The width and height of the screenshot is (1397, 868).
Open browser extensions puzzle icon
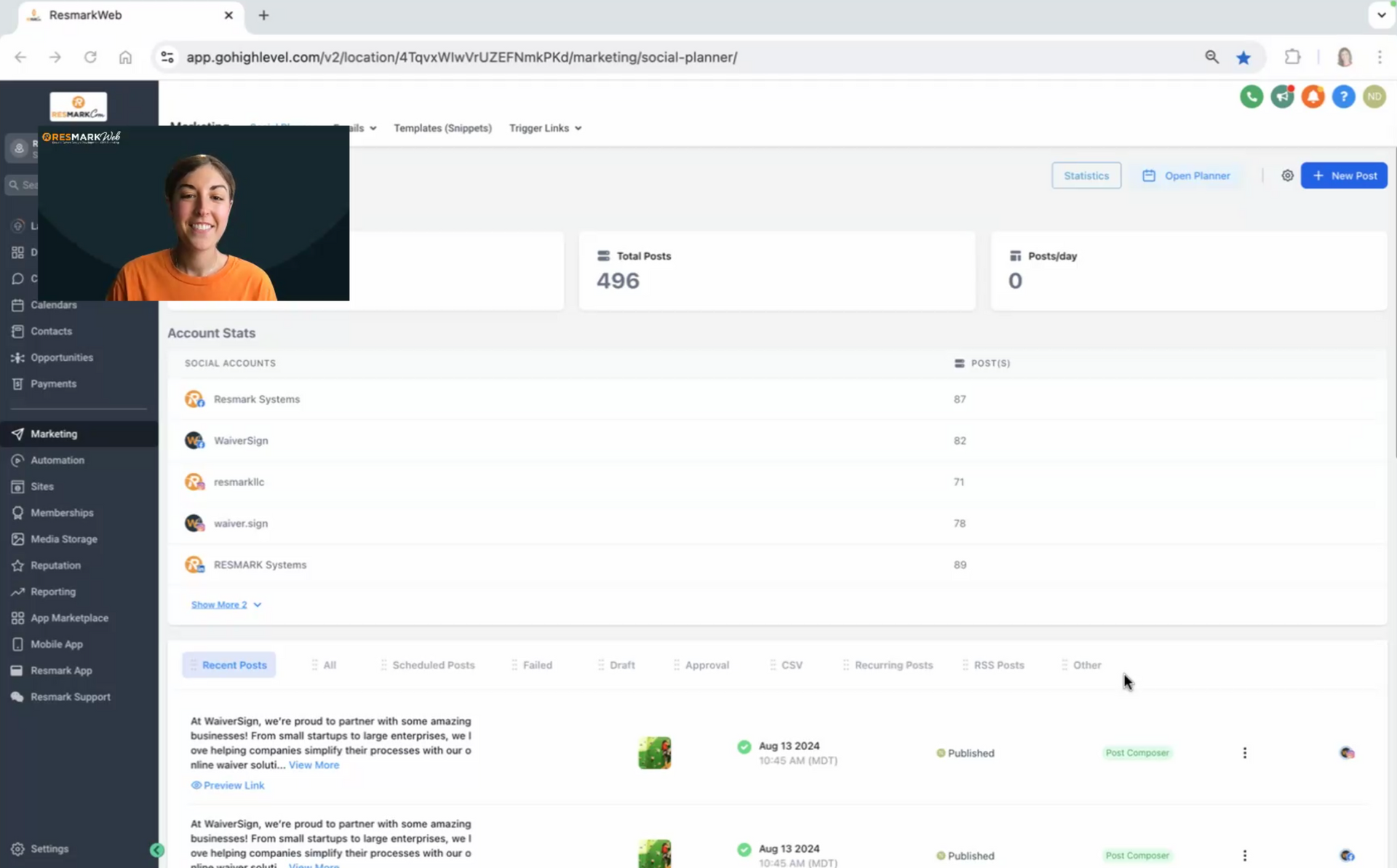pyautogui.click(x=1292, y=57)
